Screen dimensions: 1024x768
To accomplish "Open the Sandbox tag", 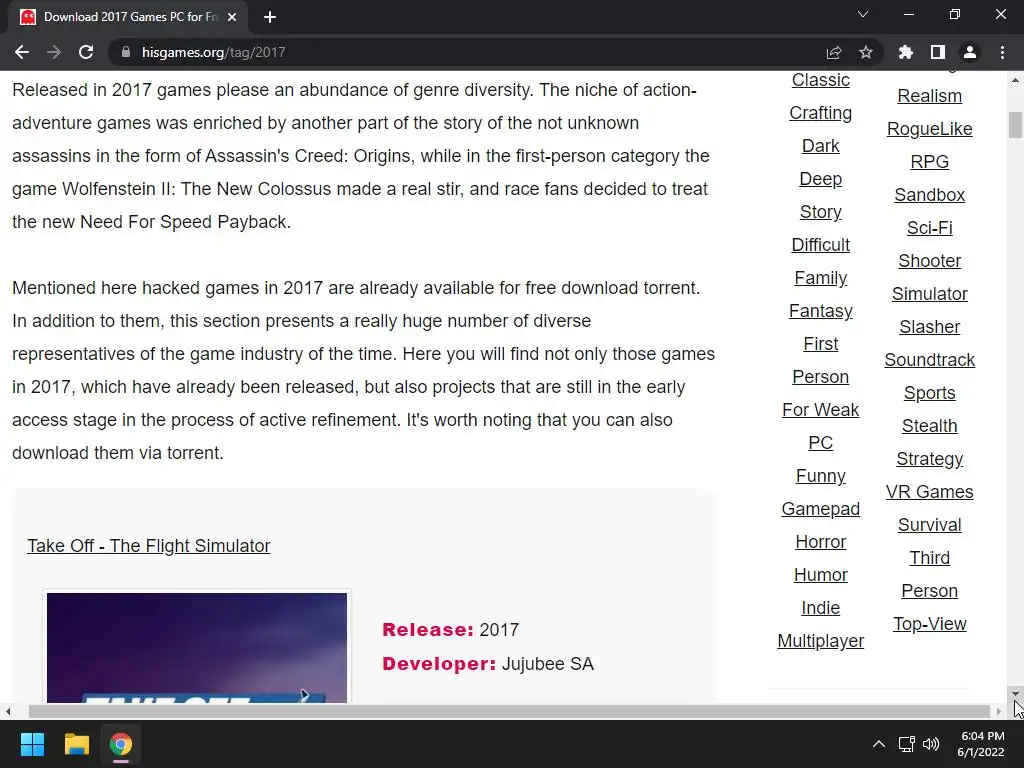I will (930, 195).
